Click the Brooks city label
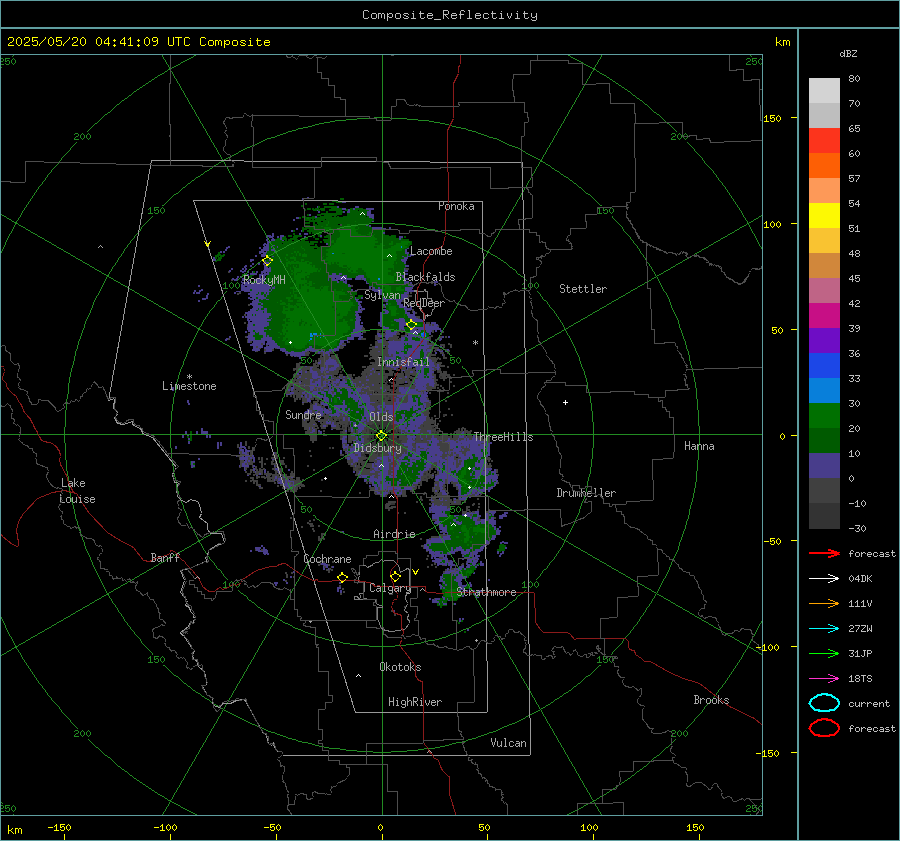This screenshot has height=841, width=900. [711, 700]
